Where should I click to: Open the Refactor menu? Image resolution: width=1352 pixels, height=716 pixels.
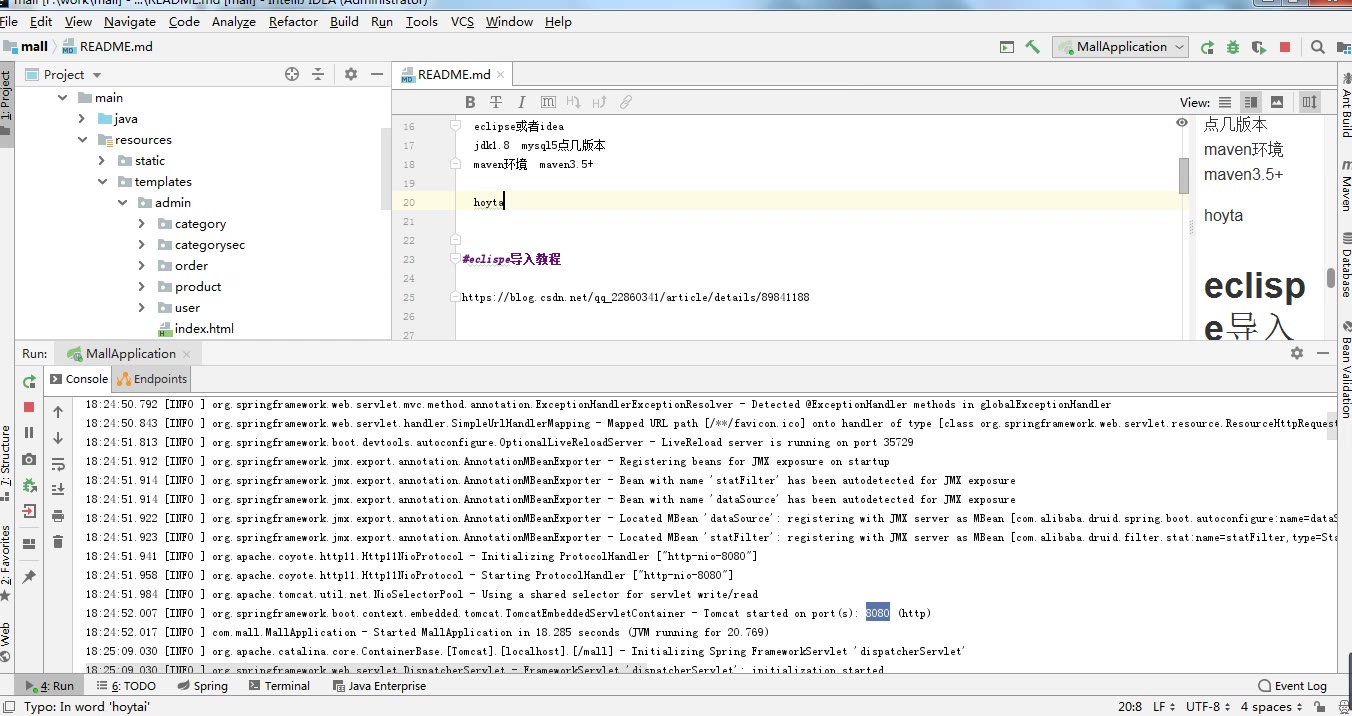coord(293,21)
